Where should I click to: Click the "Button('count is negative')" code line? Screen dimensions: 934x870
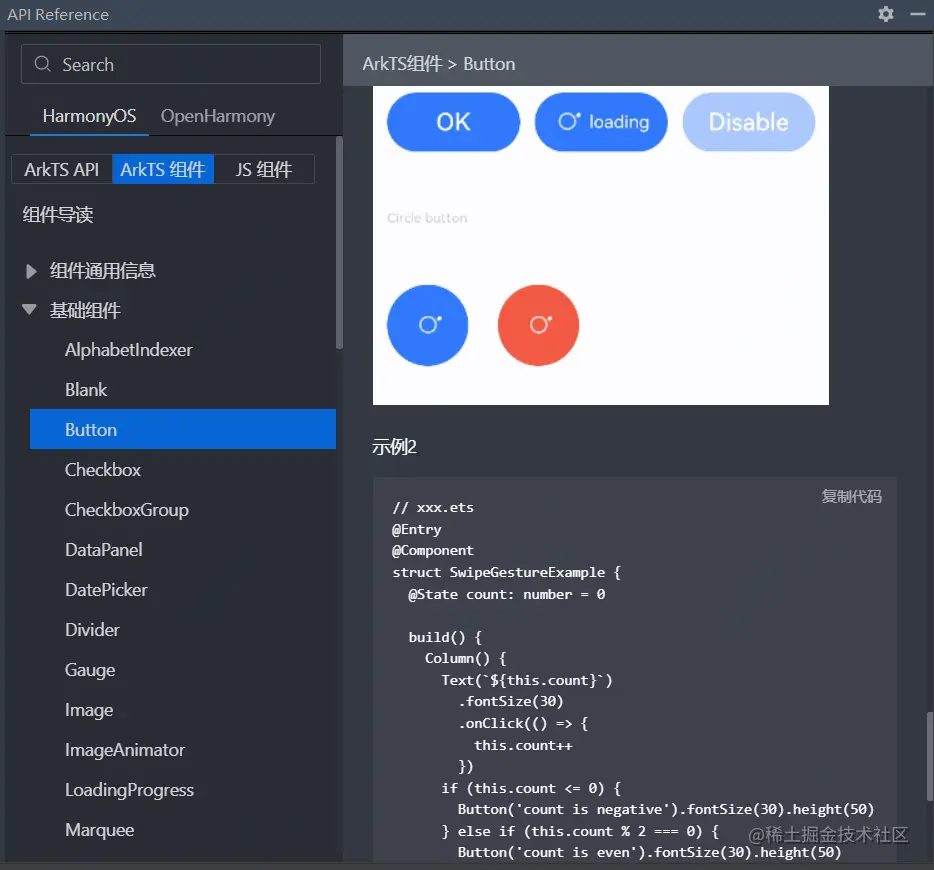pyautogui.click(x=665, y=809)
